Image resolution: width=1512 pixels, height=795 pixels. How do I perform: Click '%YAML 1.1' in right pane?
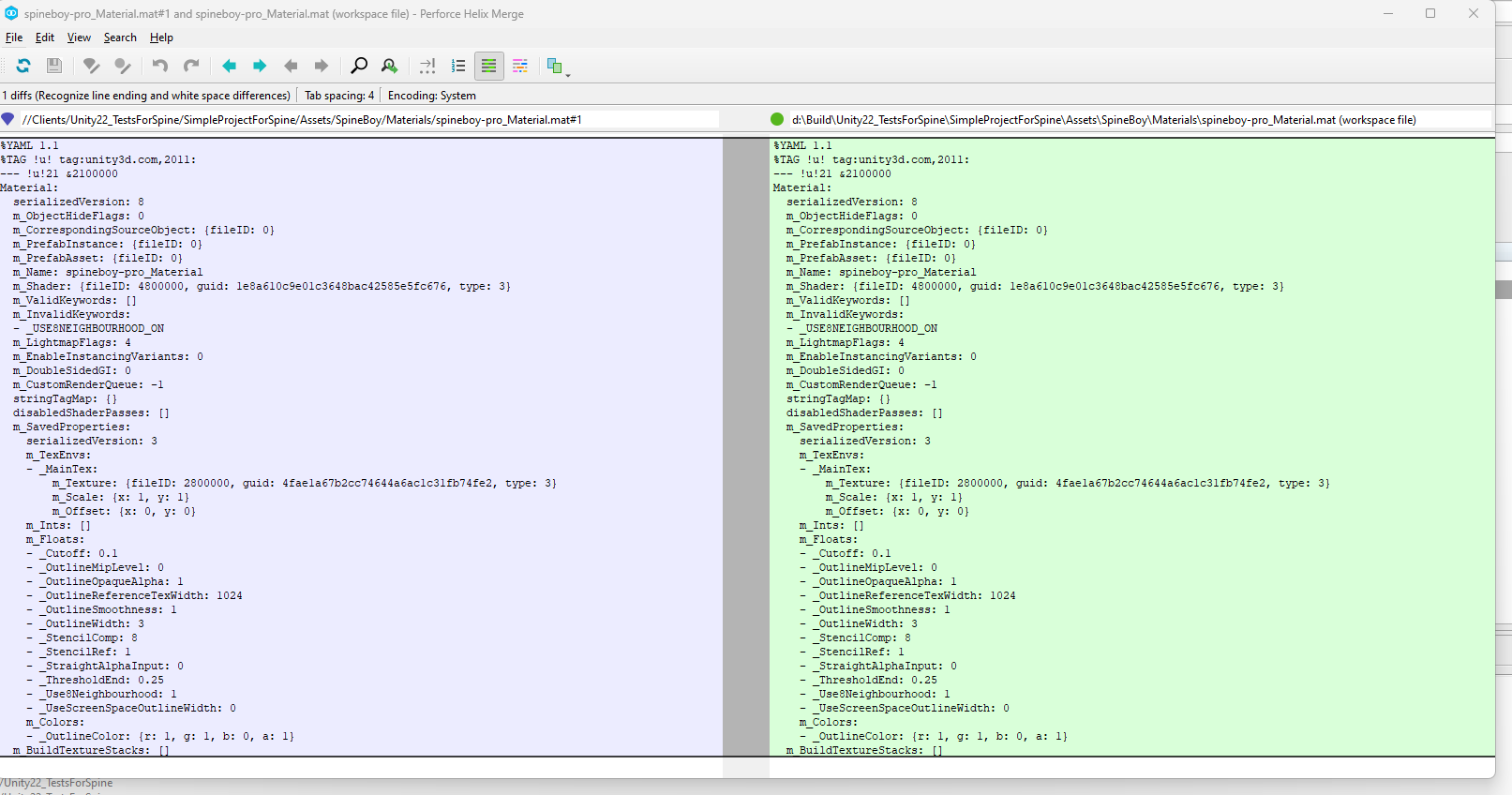[802, 145]
